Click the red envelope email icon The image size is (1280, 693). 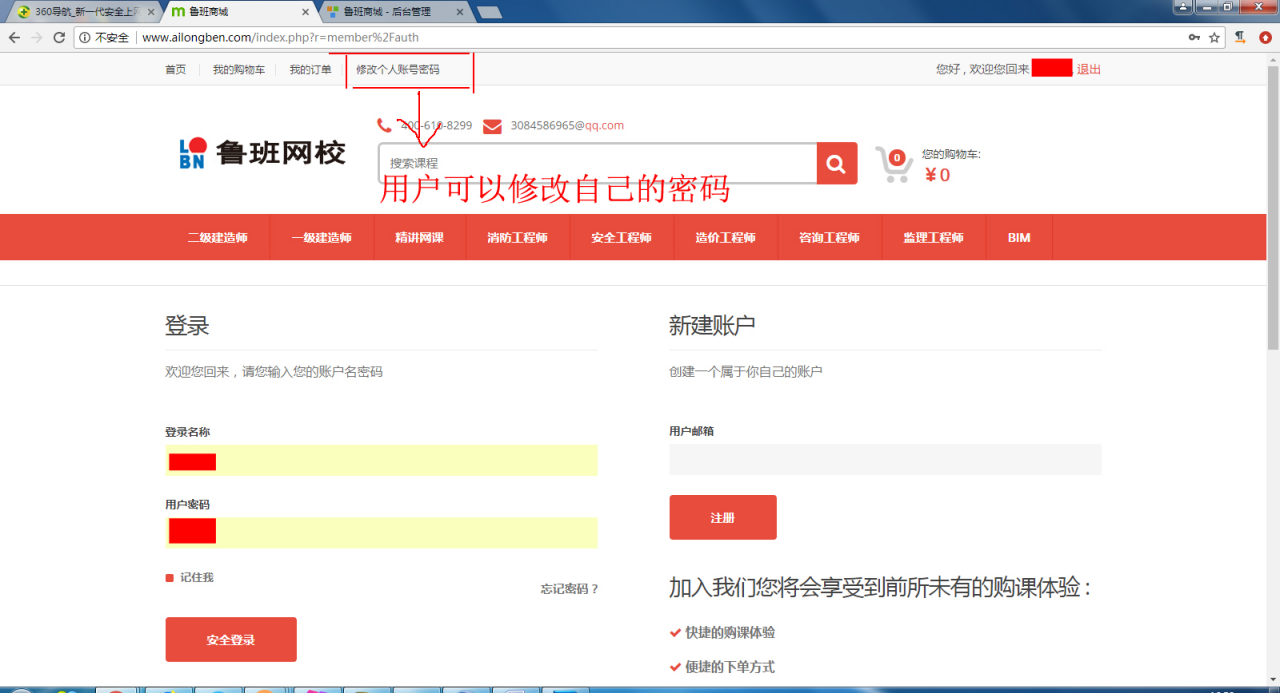click(x=492, y=126)
